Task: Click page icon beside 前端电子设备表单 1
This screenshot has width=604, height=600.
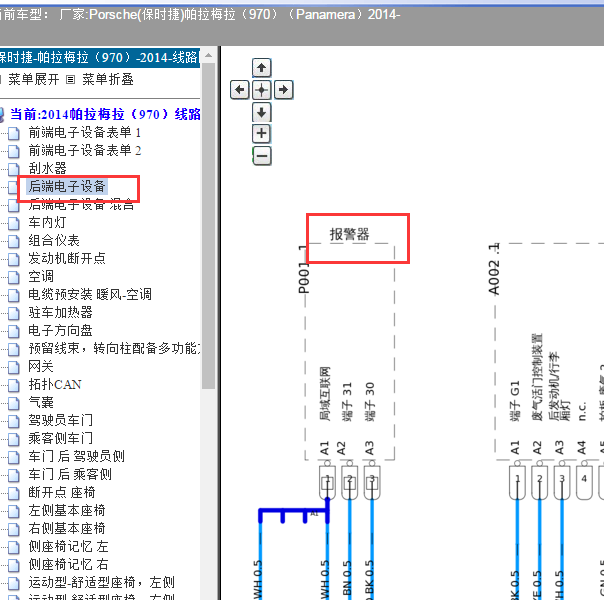Action: pos(14,133)
